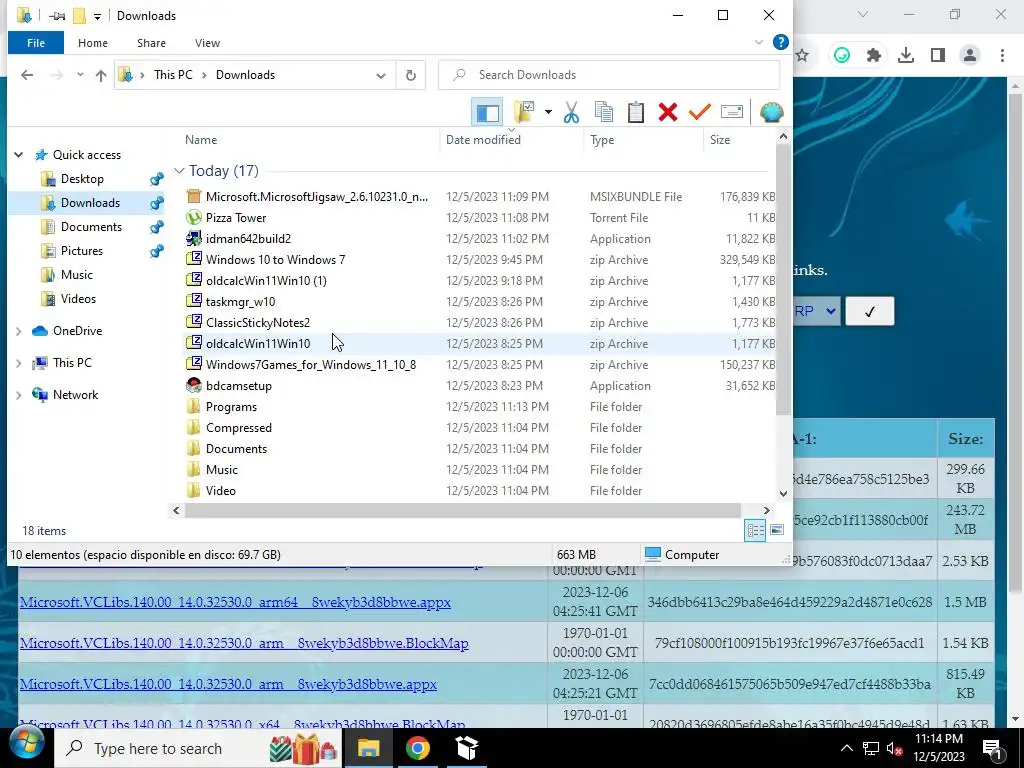Refresh the Downloads folder

click(x=411, y=75)
